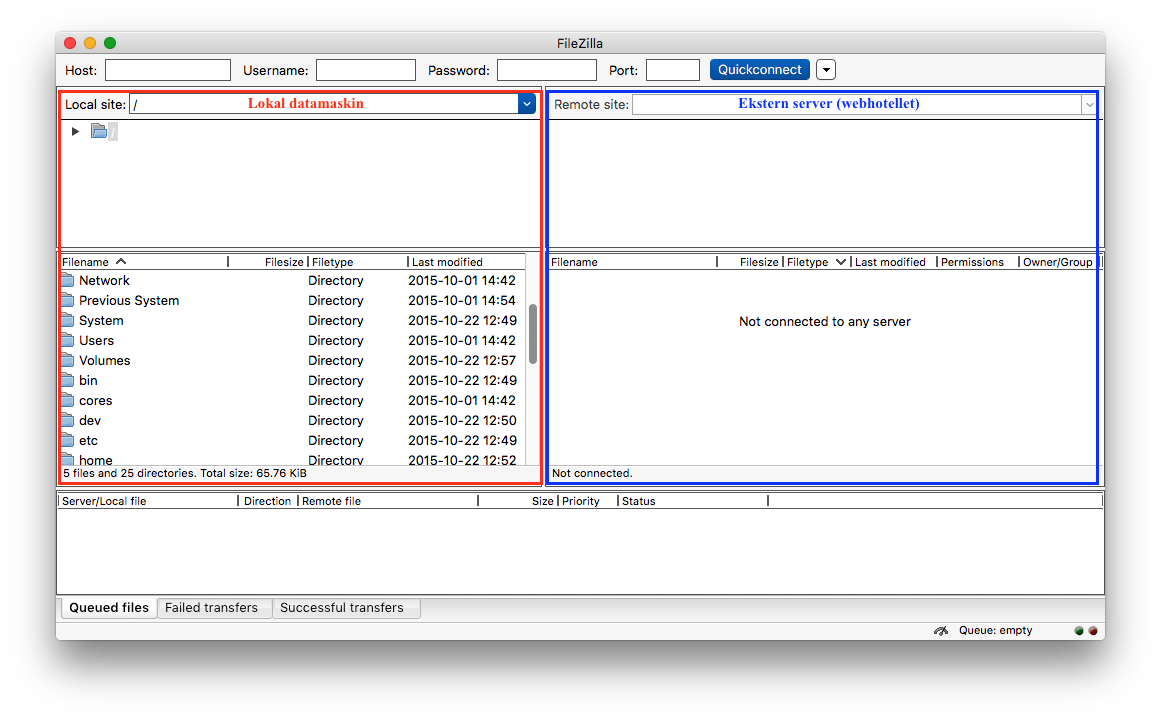
Task: Click the remote Filesize column header
Action: point(750,262)
